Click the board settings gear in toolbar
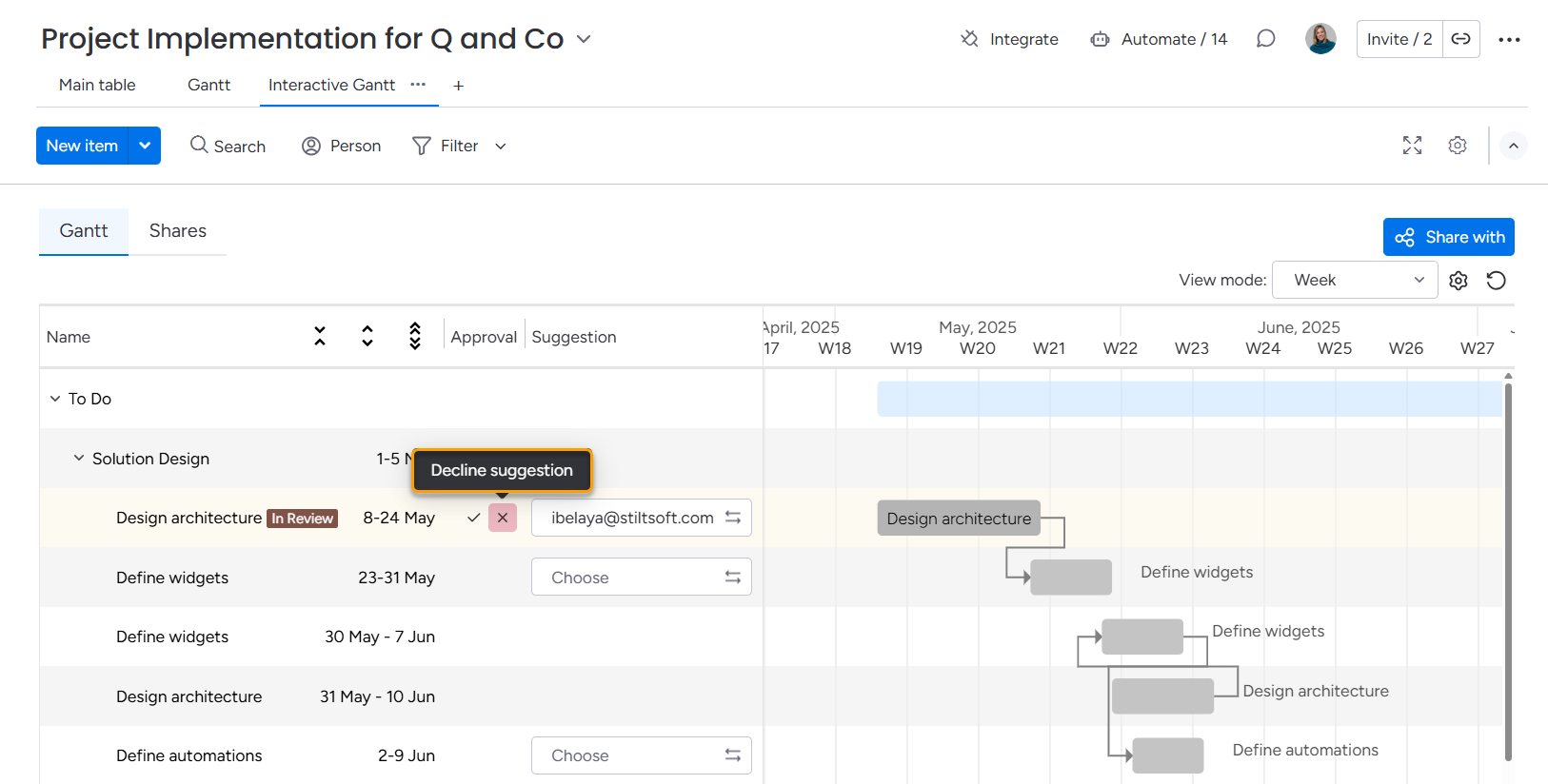Image resolution: width=1548 pixels, height=784 pixels. point(1458,146)
